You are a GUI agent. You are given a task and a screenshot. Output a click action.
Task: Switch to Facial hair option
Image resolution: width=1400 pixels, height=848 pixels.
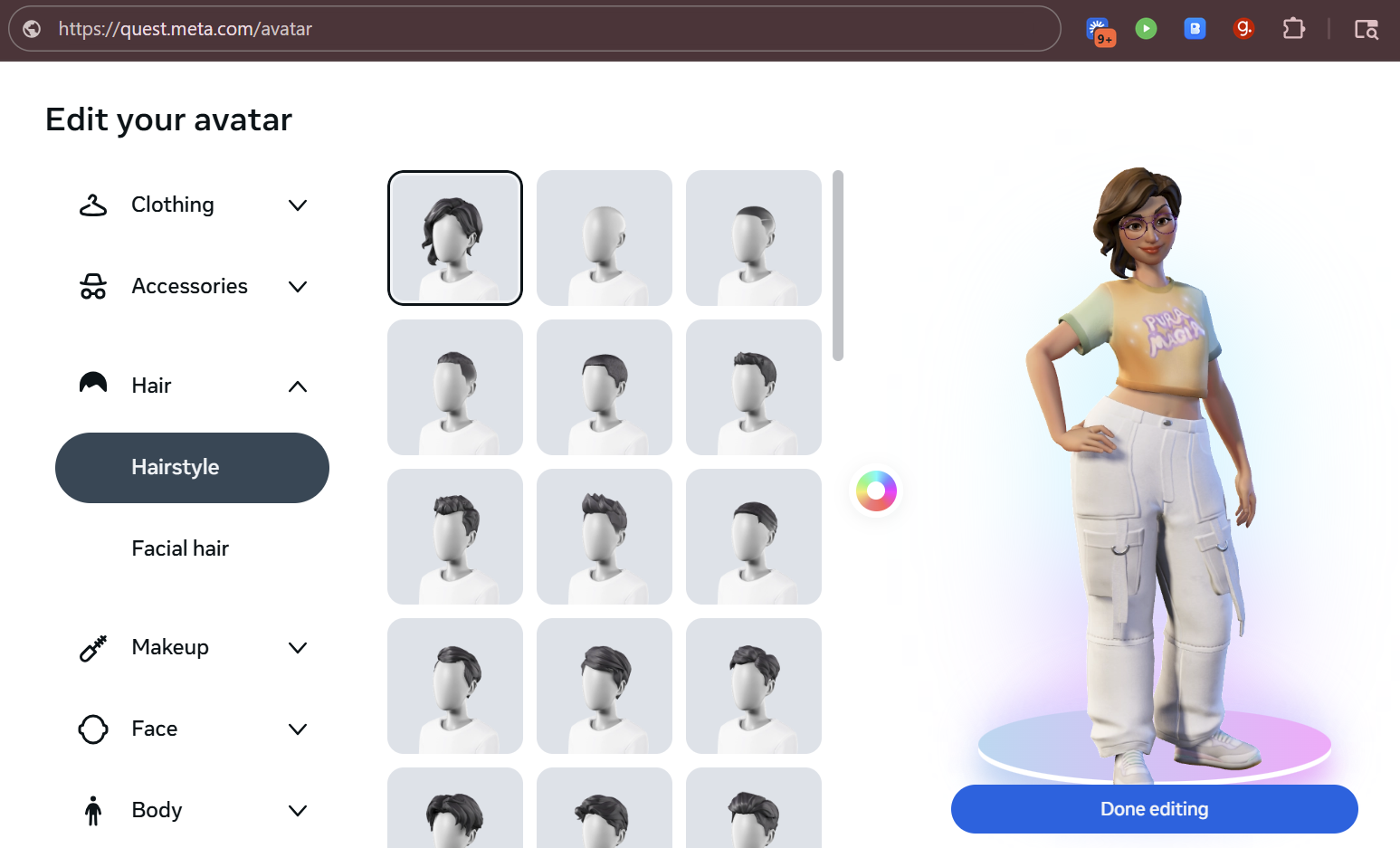pyautogui.click(x=180, y=548)
